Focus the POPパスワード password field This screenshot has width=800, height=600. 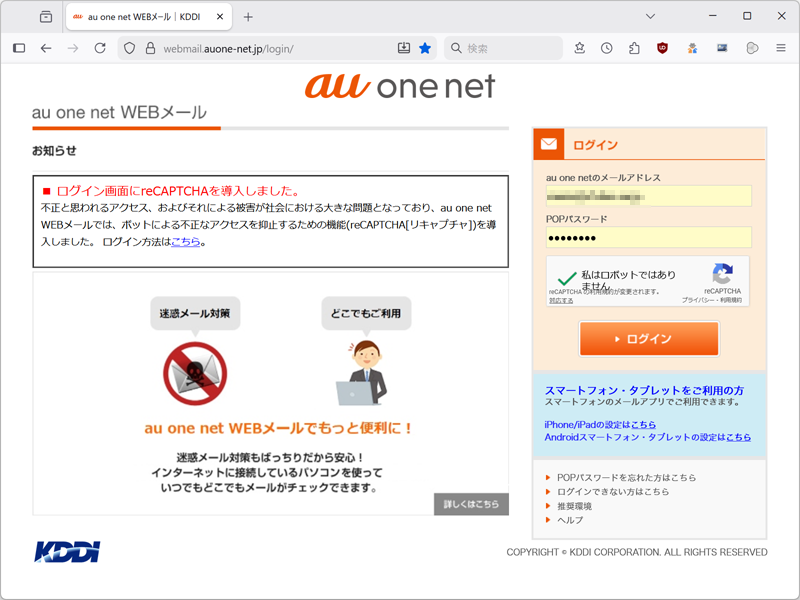pyautogui.click(x=649, y=238)
